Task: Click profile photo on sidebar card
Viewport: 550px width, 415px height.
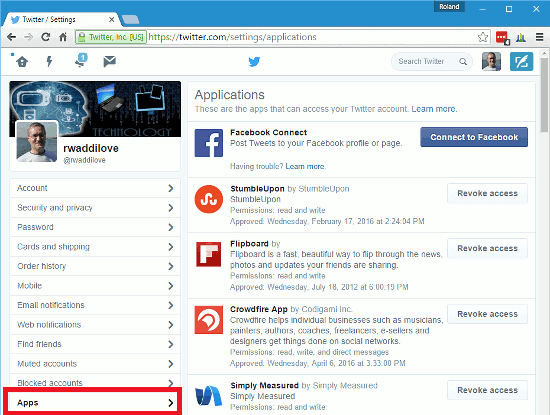Action: click(37, 141)
